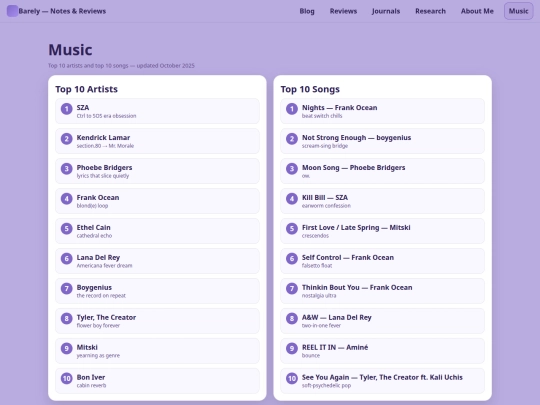Viewport: 540px width, 405px height.
Task: Select the Phoebe Bridgers artist name
Action: 104,168
